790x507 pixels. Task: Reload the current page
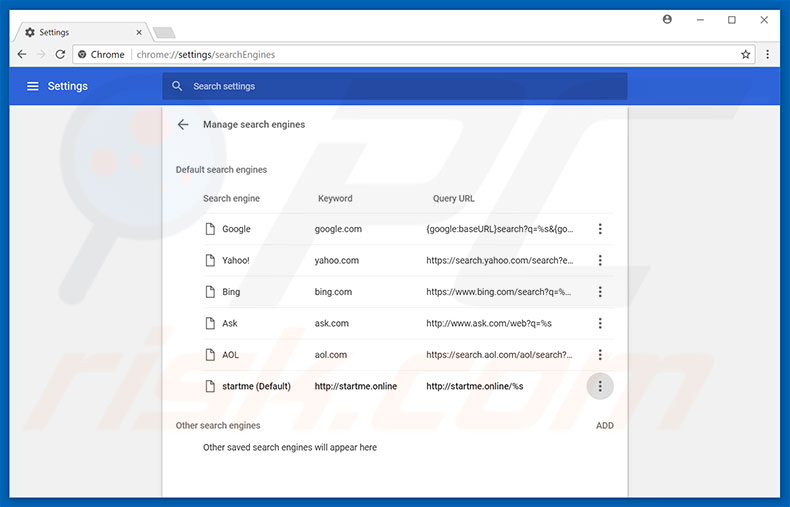pyautogui.click(x=60, y=54)
